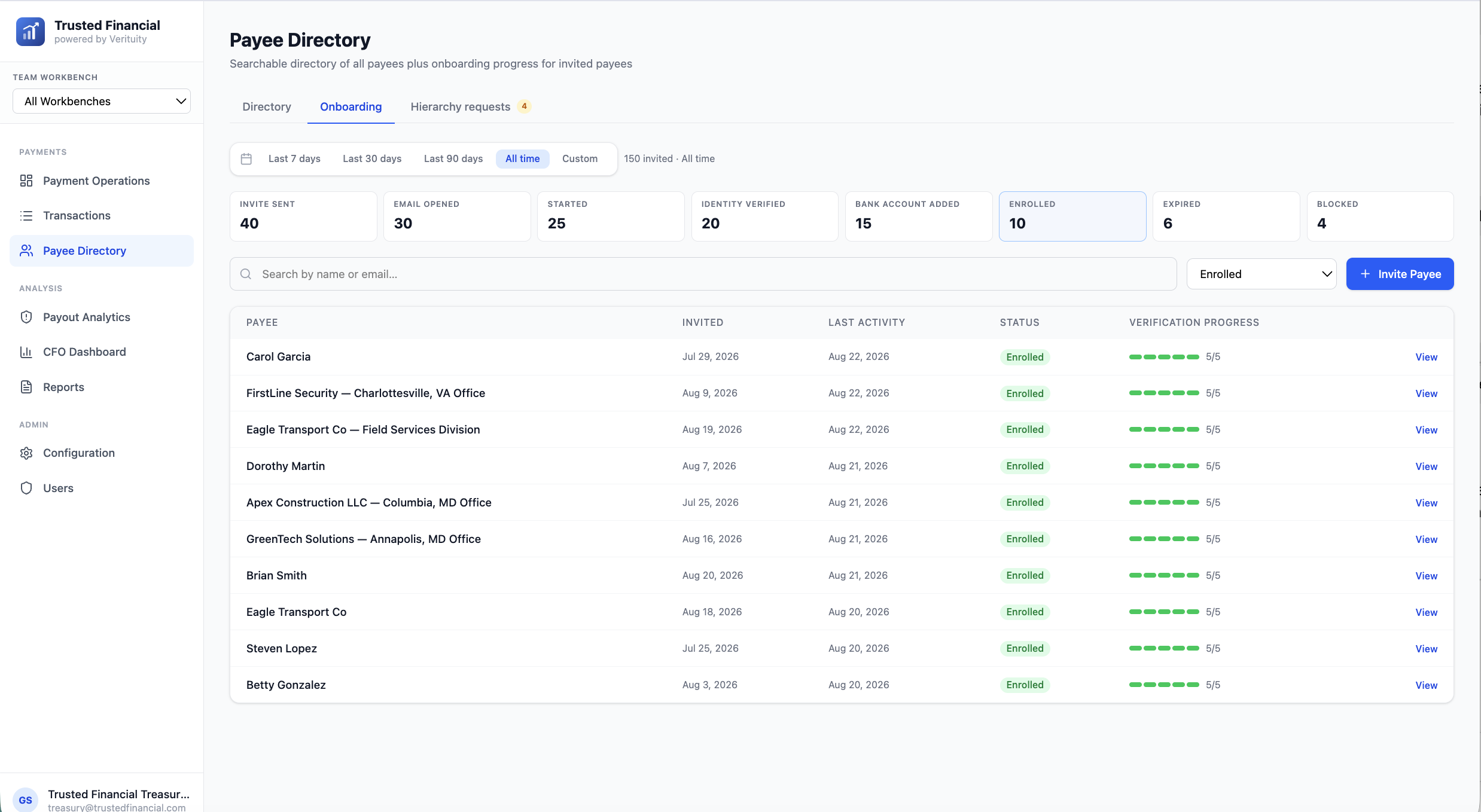View FirstLine Security Charlottesville row

click(x=1427, y=393)
